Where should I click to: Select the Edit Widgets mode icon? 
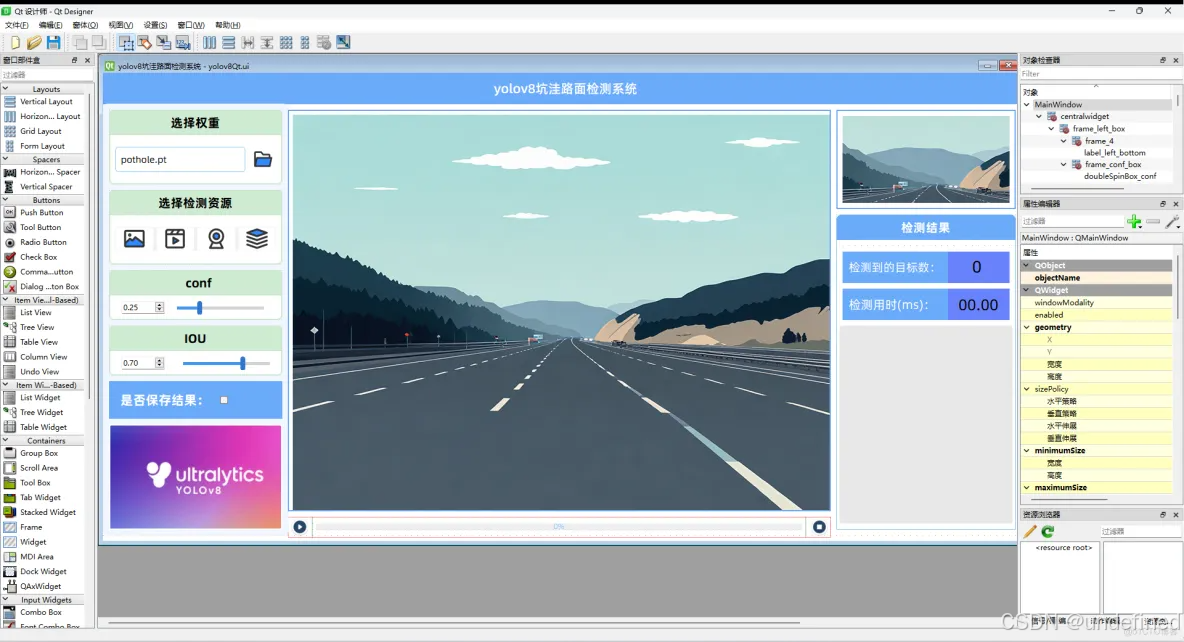(x=126, y=43)
